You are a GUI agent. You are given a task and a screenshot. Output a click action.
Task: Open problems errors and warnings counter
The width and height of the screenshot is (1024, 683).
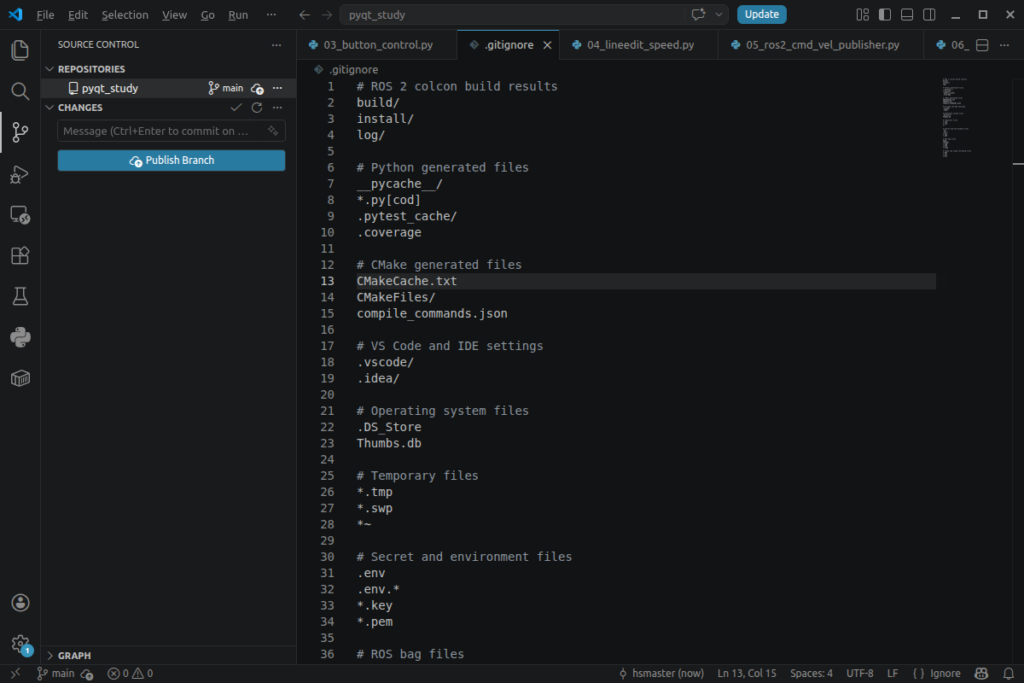coord(130,673)
